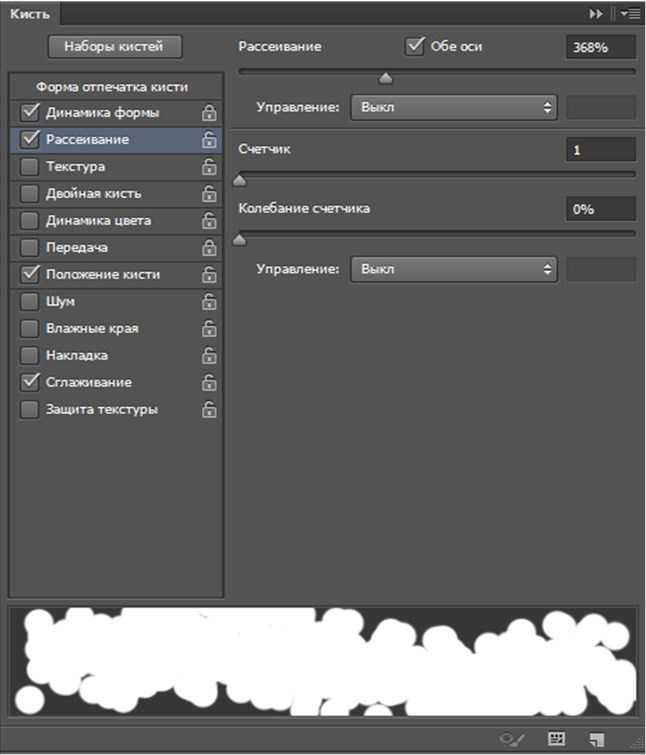
Task: Open the brush panel flyout menu
Action: tap(630, 14)
